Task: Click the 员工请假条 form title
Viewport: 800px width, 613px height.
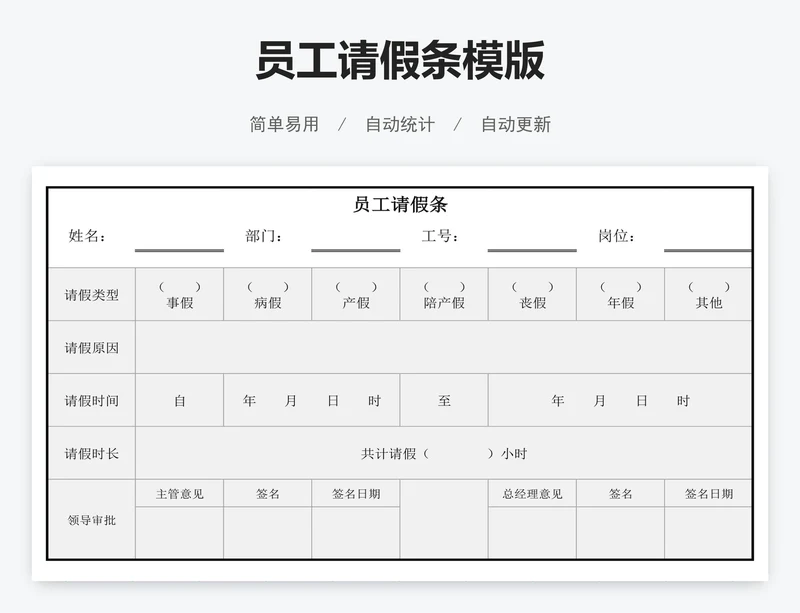Action: click(400, 204)
